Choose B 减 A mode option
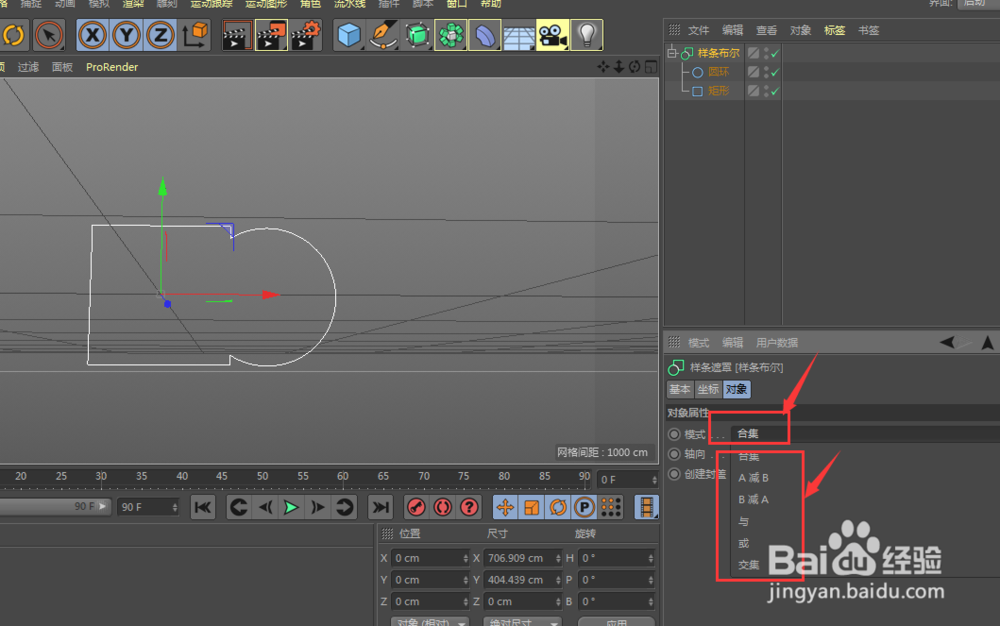The height and width of the screenshot is (626, 1000). pos(753,499)
